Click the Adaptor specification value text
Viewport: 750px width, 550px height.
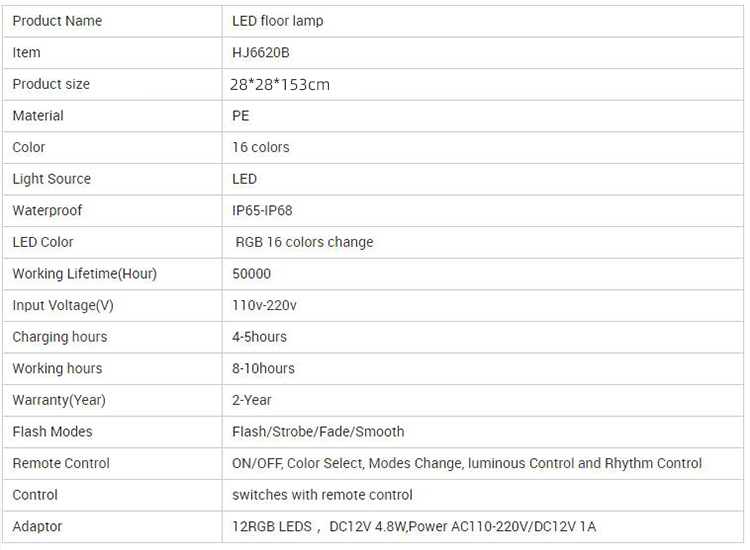pyautogui.click(x=414, y=526)
